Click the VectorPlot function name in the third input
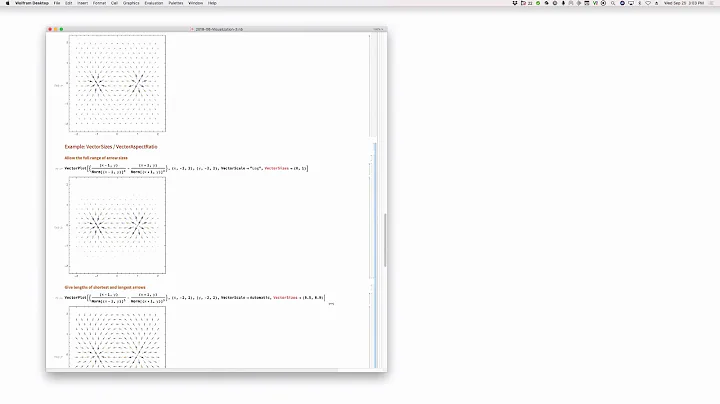 pos(75,297)
